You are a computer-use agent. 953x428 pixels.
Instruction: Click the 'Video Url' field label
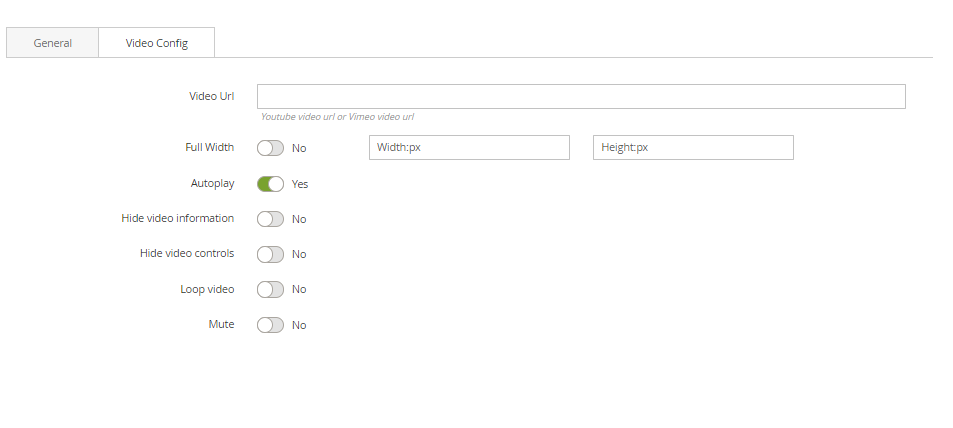211,96
